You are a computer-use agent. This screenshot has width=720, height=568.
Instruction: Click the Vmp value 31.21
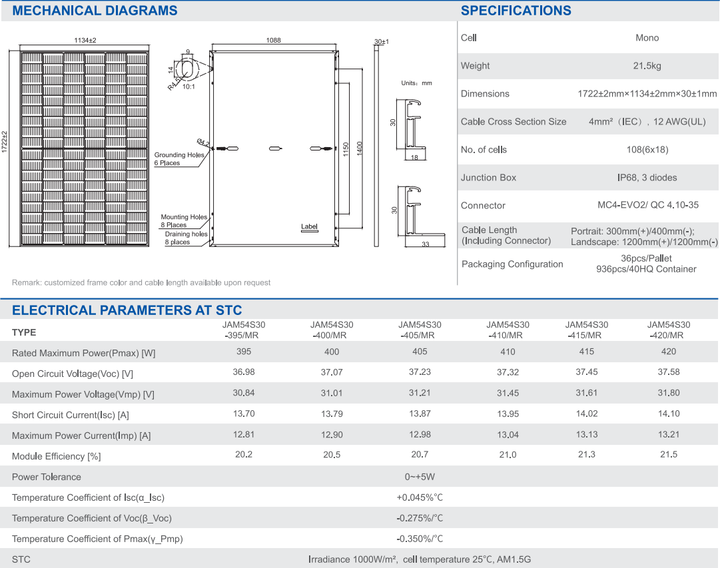(x=420, y=393)
